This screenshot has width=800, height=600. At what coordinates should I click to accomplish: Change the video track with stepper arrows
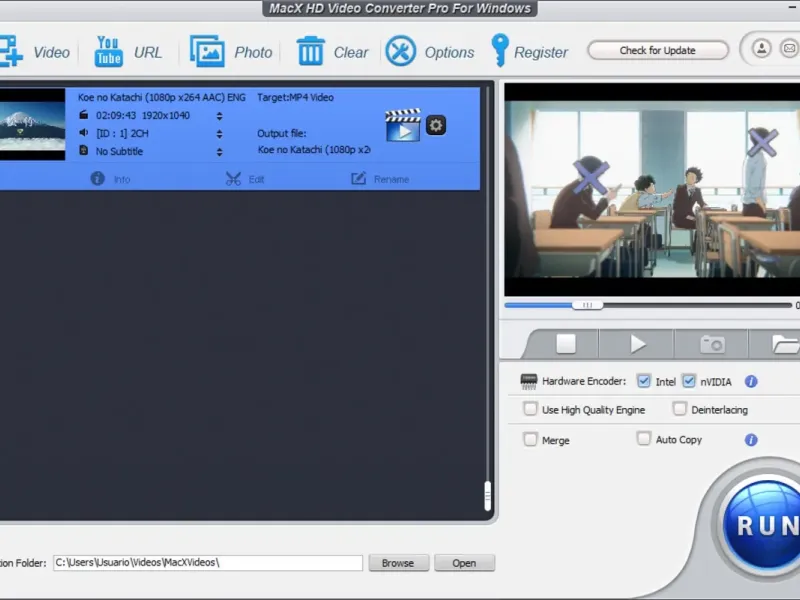219,116
